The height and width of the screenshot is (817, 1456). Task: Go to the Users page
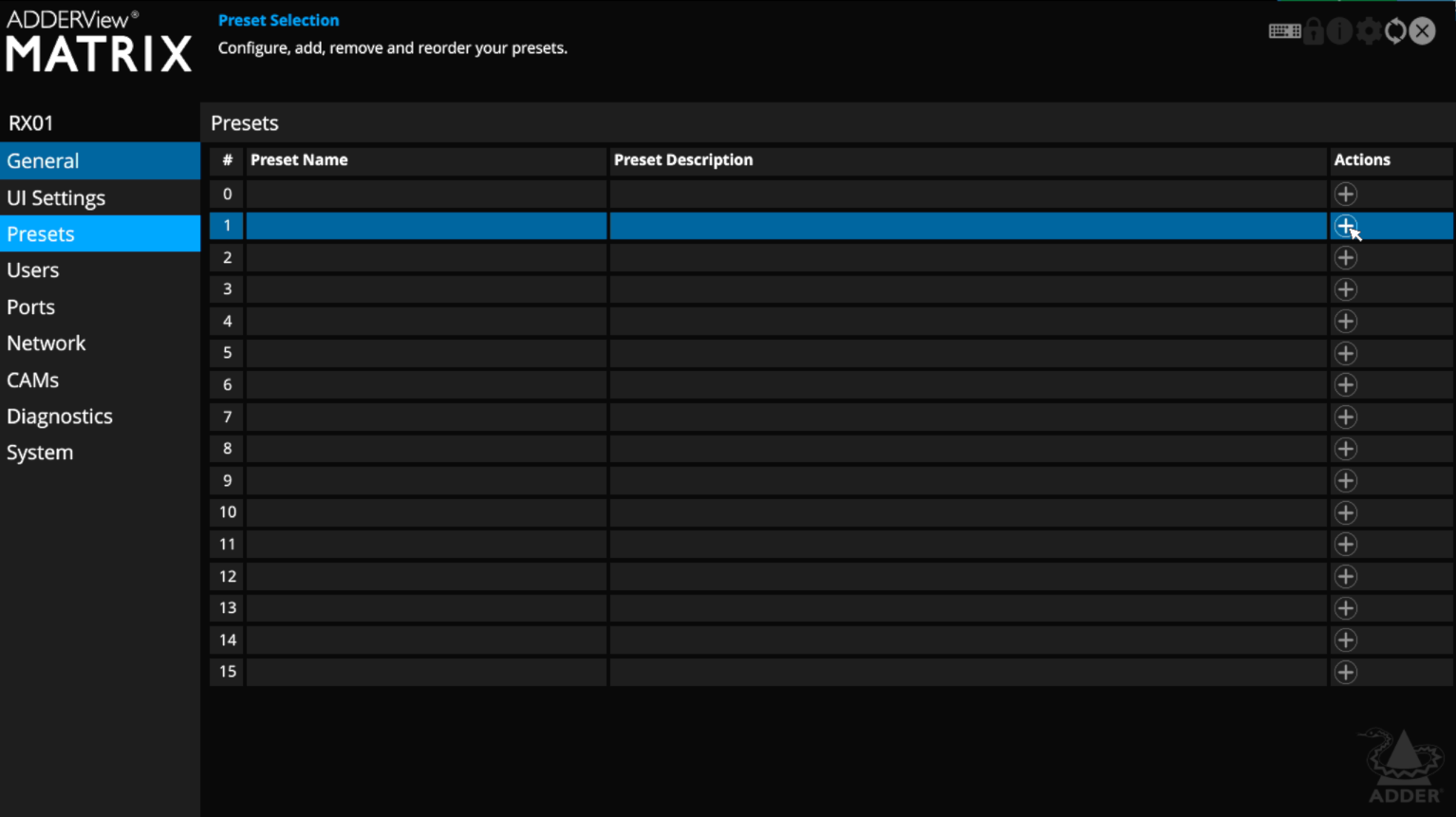click(x=100, y=270)
